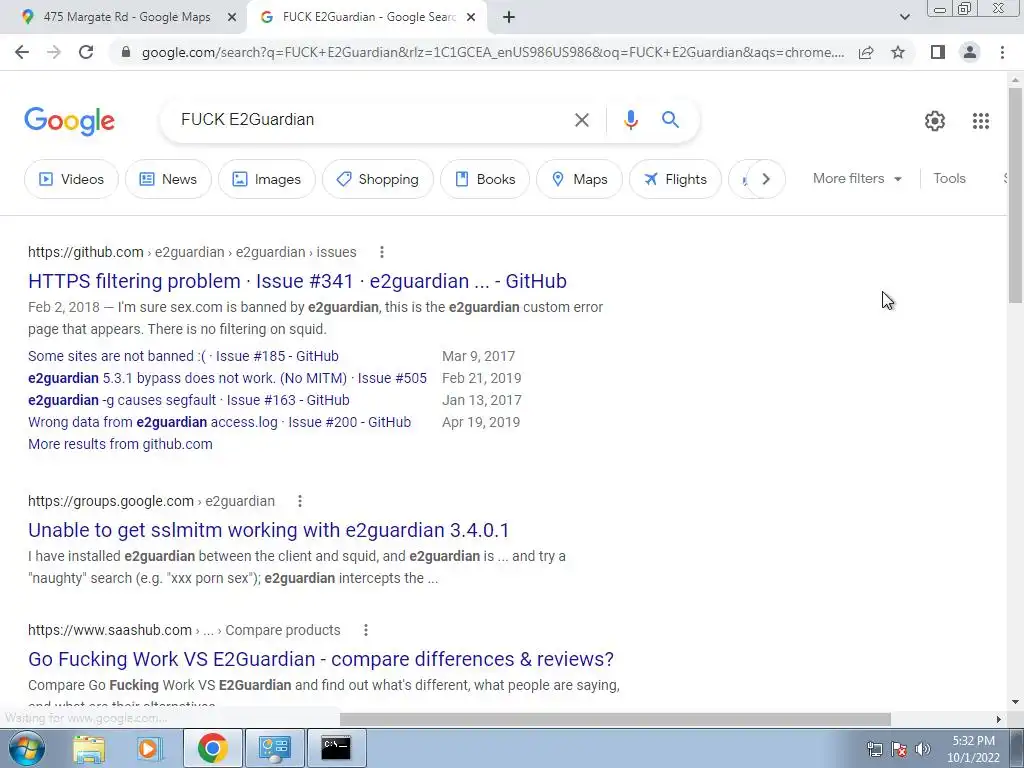Click More results from github.com
Image resolution: width=1024 pixels, height=768 pixels.
point(120,444)
